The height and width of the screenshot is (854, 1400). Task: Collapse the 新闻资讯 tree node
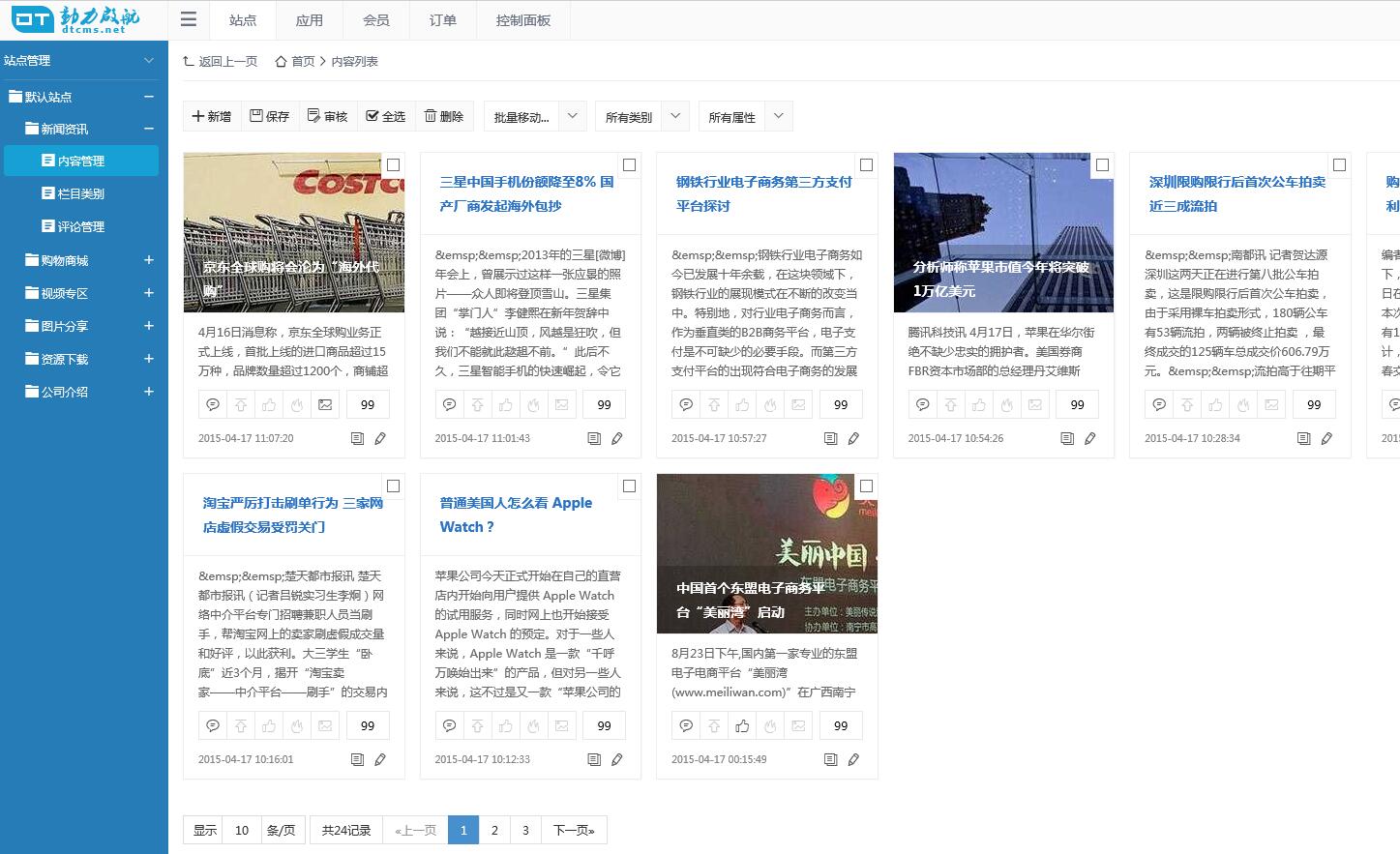149,129
